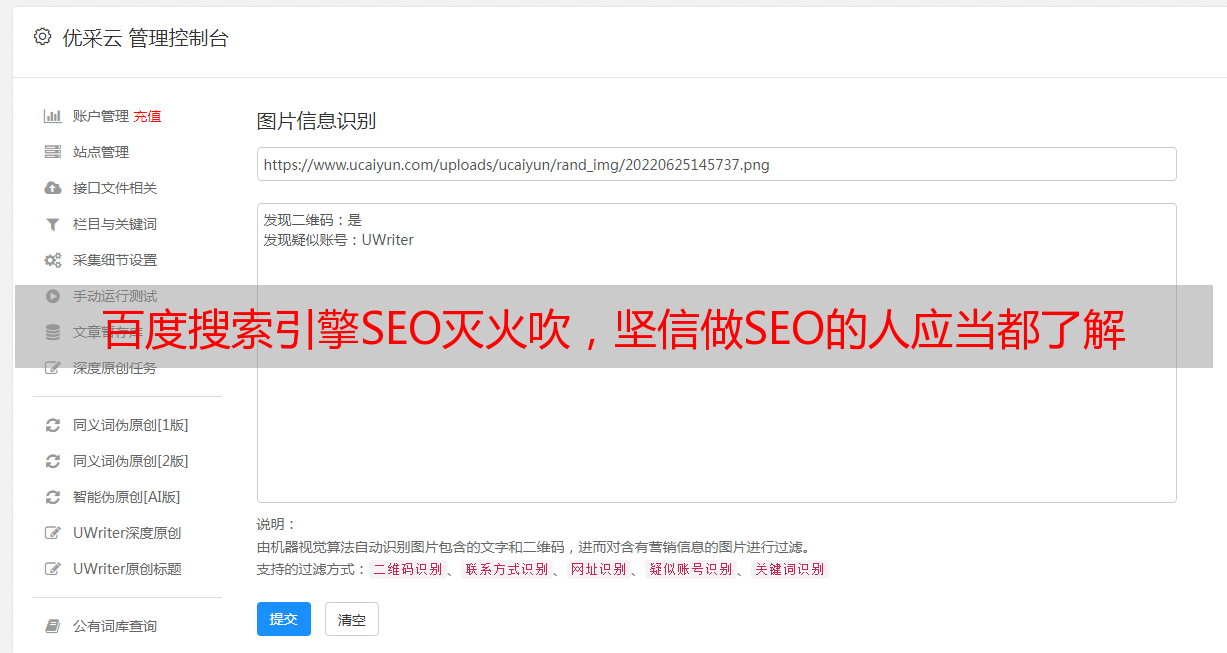Viewport: 1227px width, 653px height.
Task: Click the 发现疑似账号：UWriter result line
Action: [339, 240]
